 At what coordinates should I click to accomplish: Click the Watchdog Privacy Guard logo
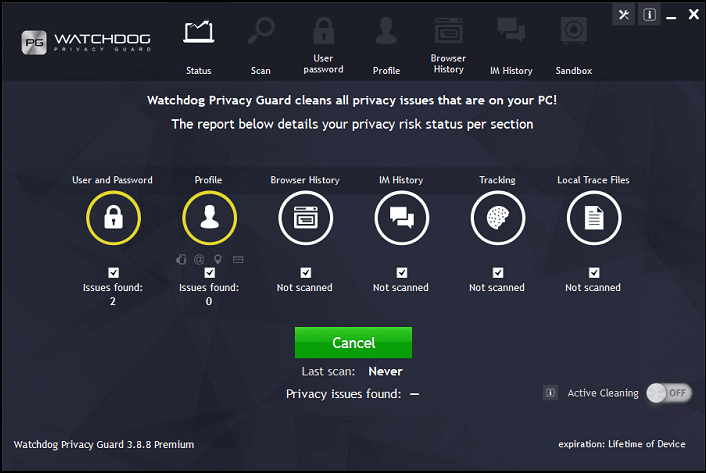tap(86, 43)
